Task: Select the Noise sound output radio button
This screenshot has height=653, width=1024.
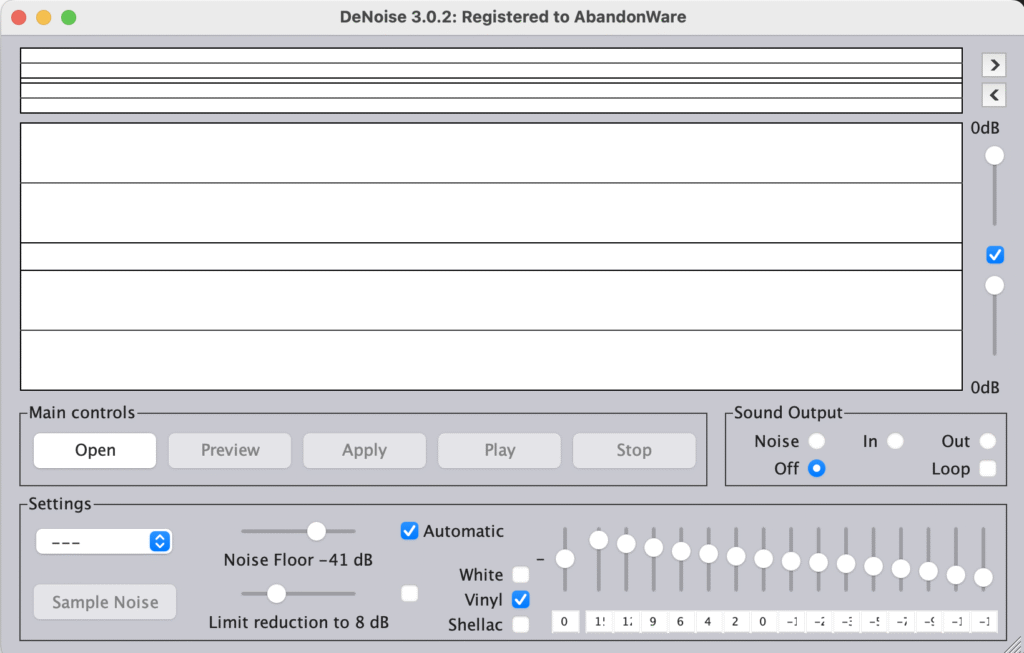Action: 816,441
